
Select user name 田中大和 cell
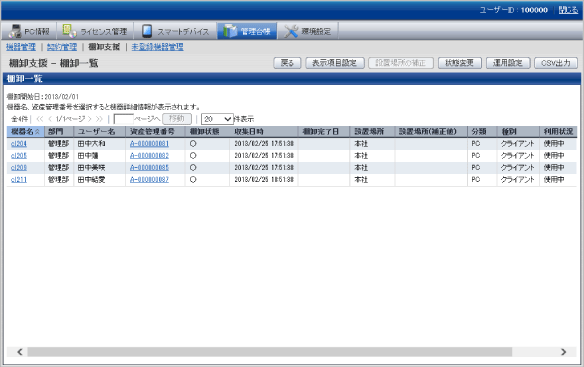[x=92, y=144]
